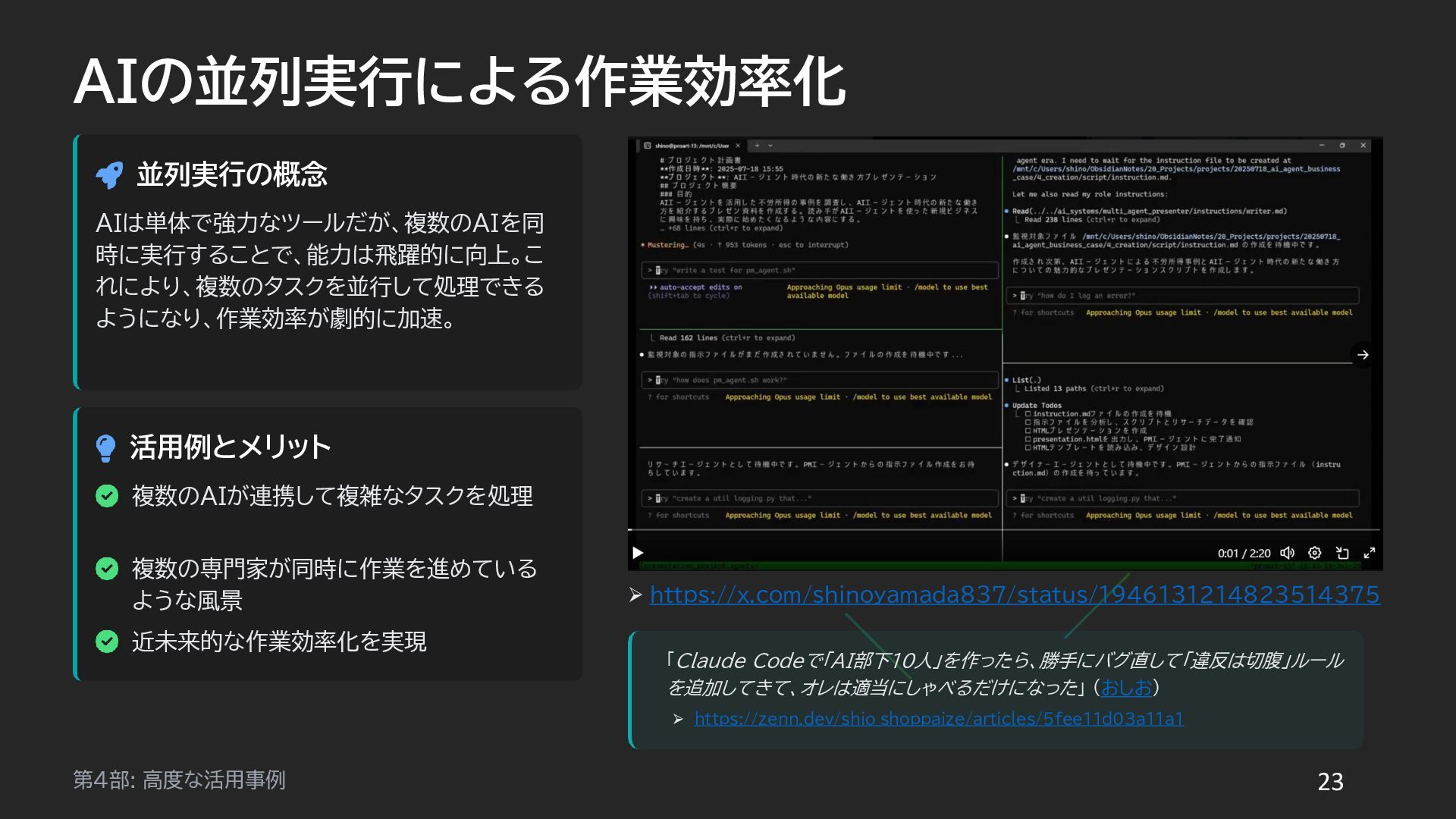Image resolution: width=1456 pixels, height=819 pixels.
Task: Open video settings gear
Action: [1315, 553]
